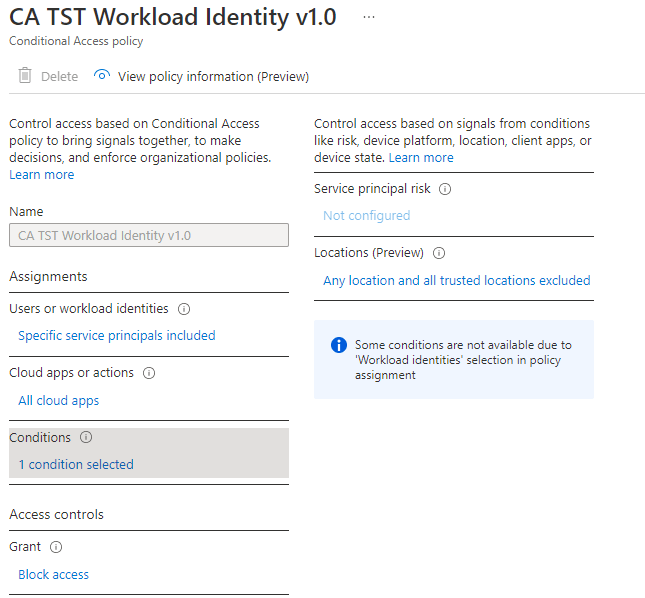Click info icon beside Service principal risk
Viewport: 645px width, 598px height.
pos(445,189)
